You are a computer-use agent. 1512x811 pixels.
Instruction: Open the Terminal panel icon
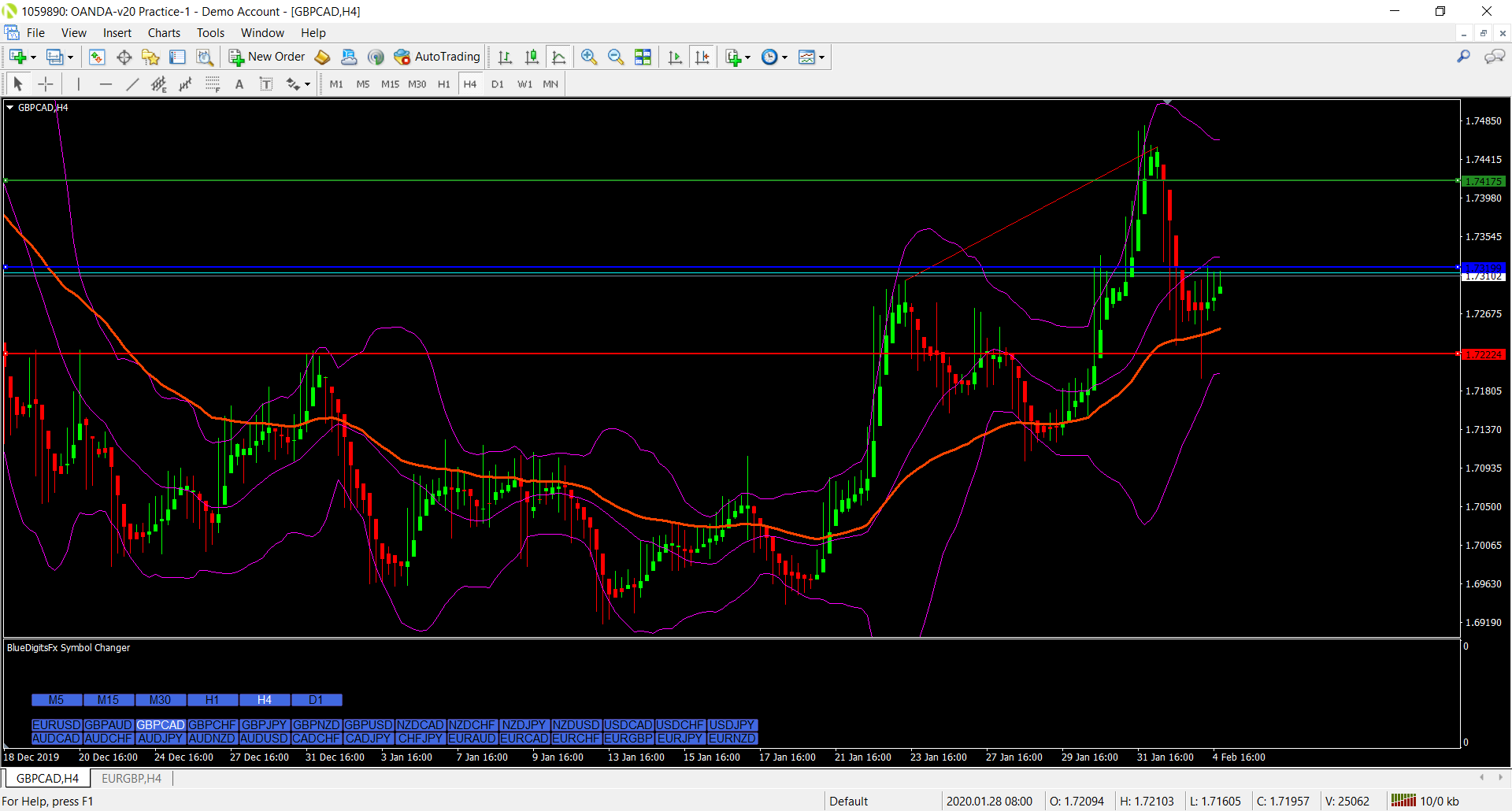[x=177, y=57]
